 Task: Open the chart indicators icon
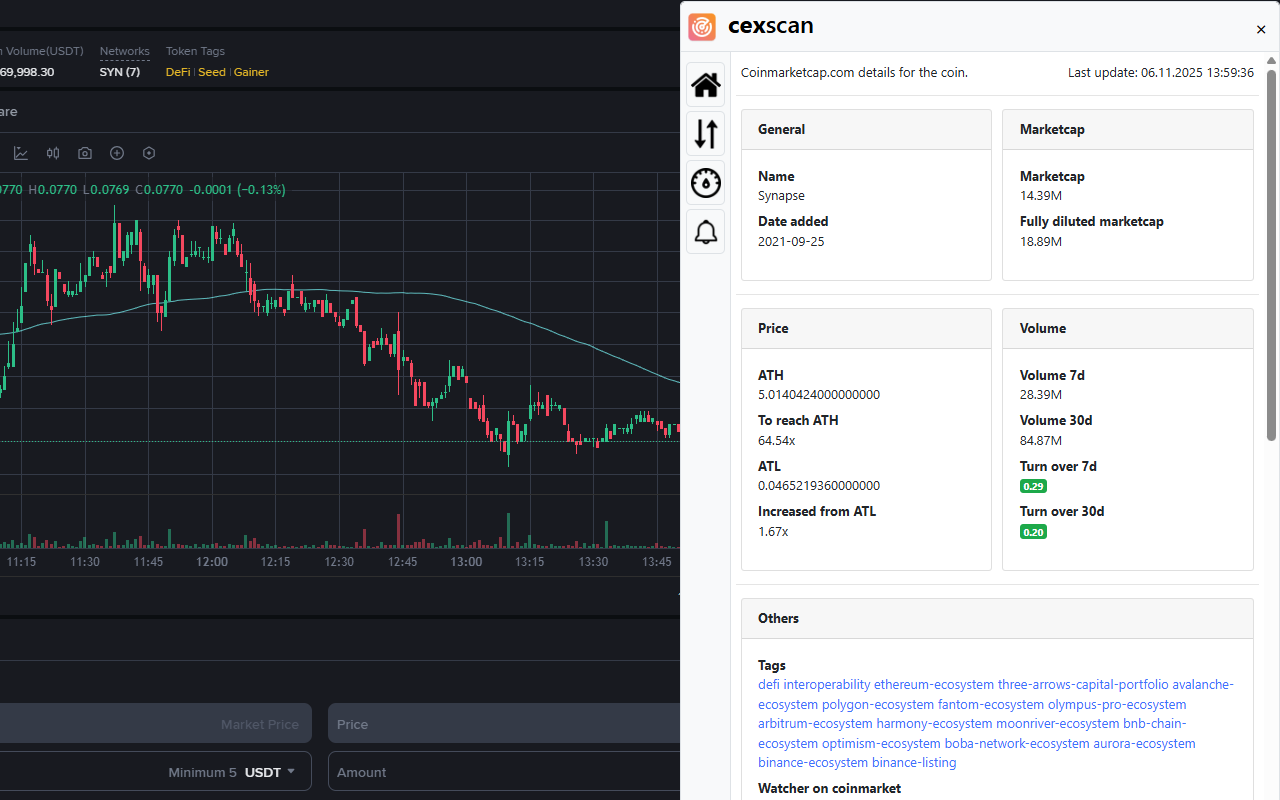coord(21,153)
